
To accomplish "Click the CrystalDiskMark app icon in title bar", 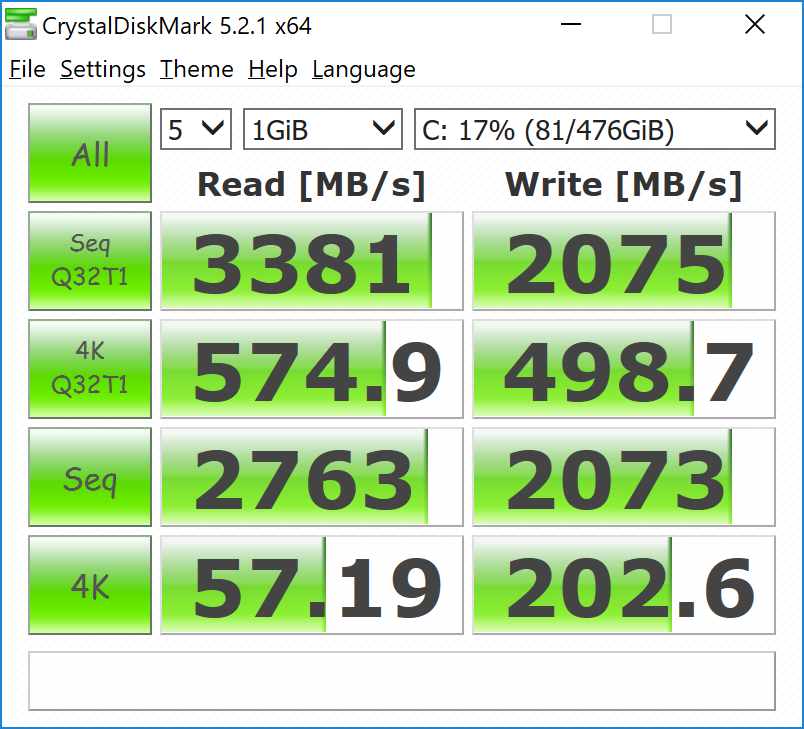I will 21,24.
